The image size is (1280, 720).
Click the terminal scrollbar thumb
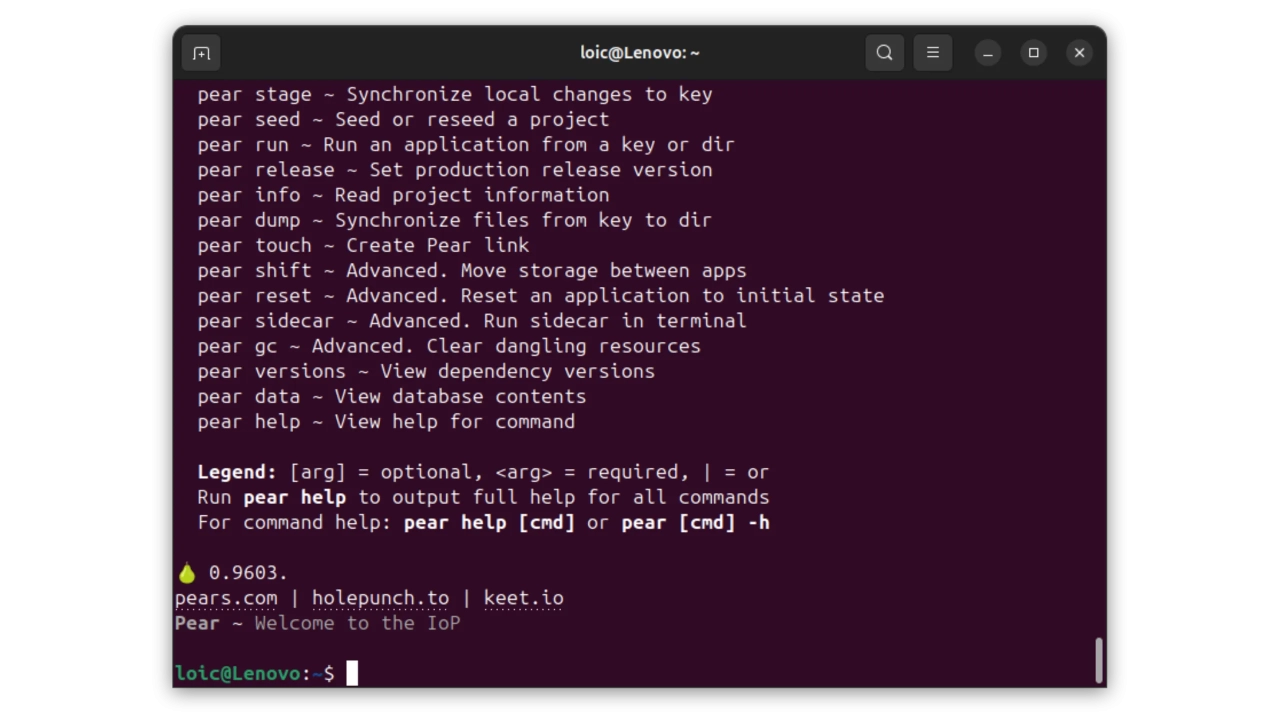click(1099, 660)
